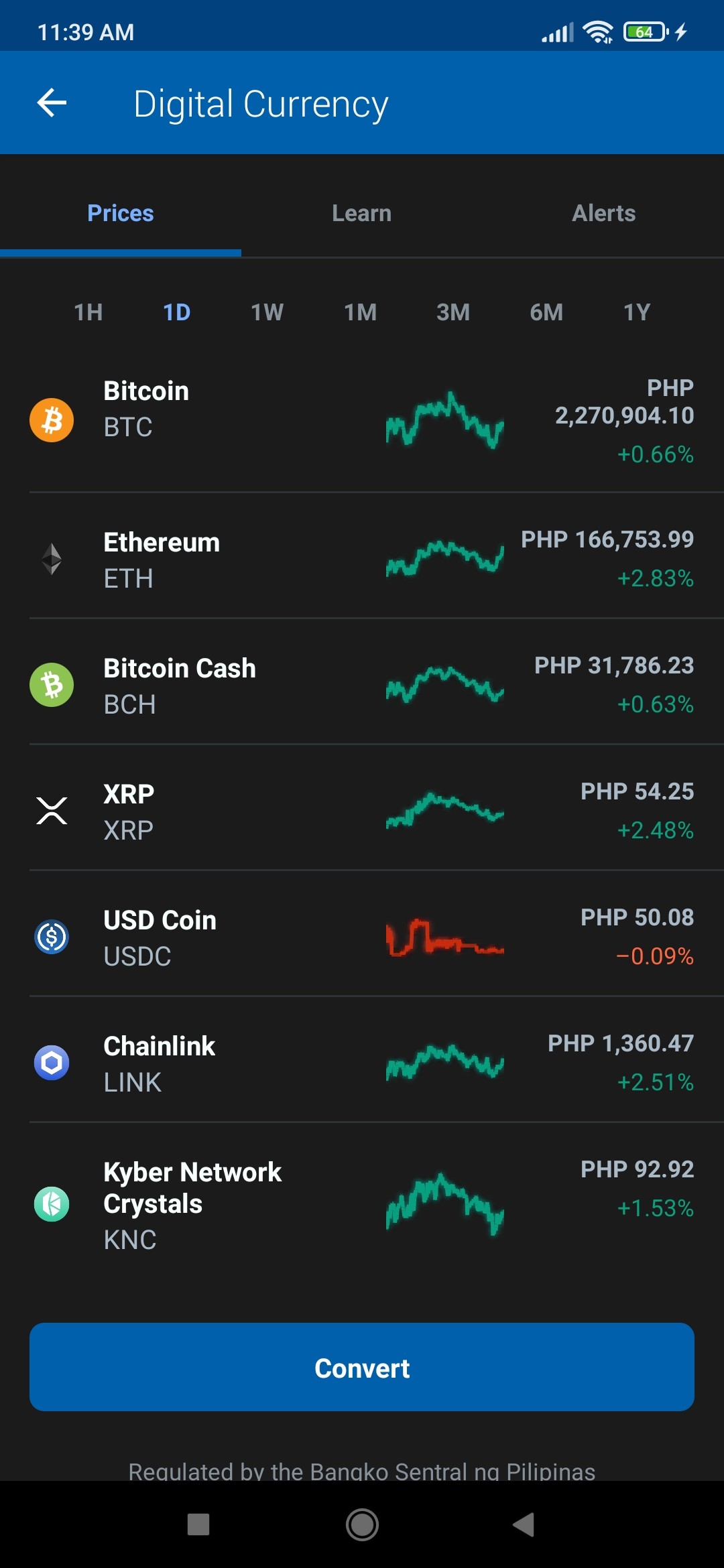Select the 6M time range

click(546, 312)
